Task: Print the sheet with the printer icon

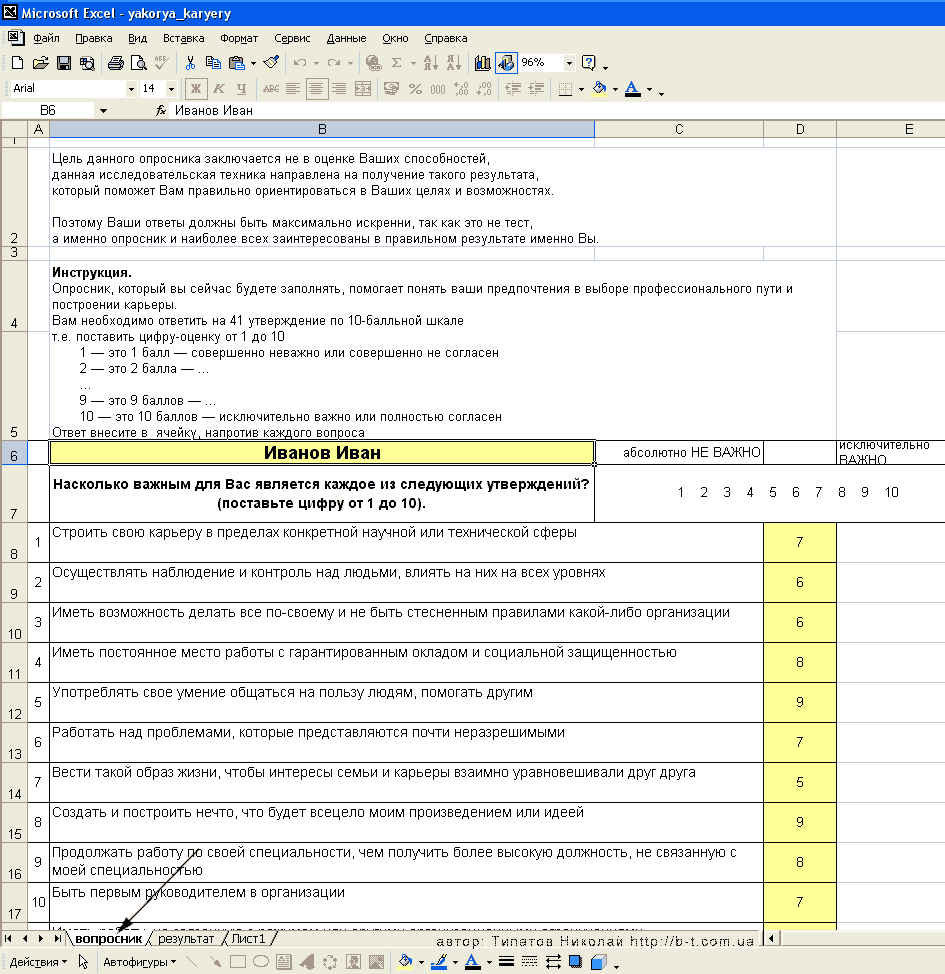Action: [x=116, y=63]
